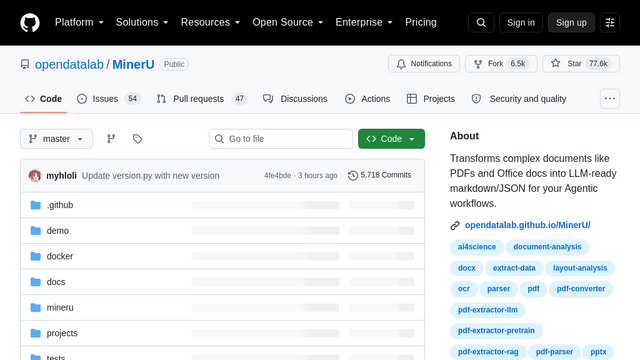Image resolution: width=640 pixels, height=360 pixels.
Task: Switch to the Projects tab
Action: pos(431,99)
